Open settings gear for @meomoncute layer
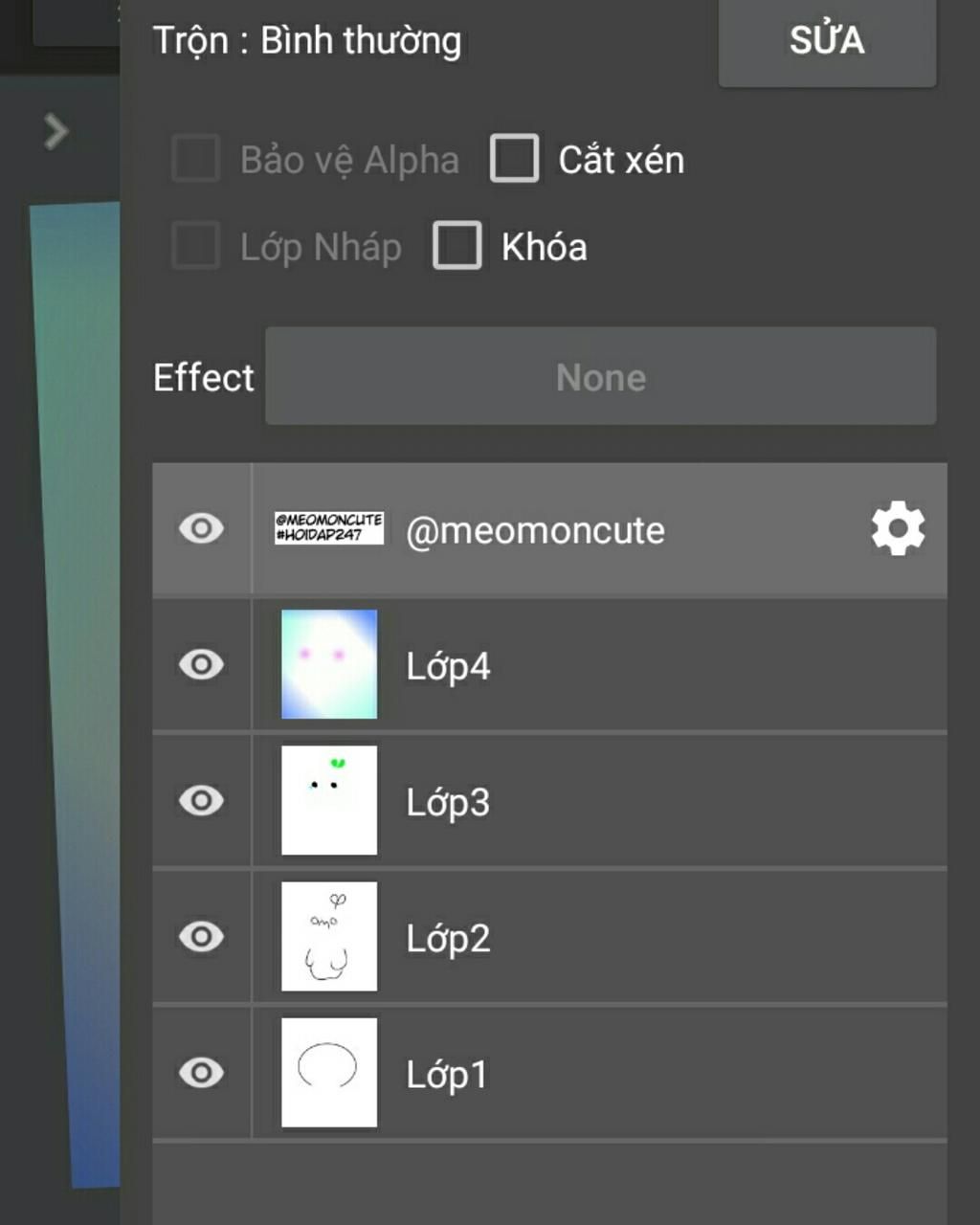 (898, 528)
